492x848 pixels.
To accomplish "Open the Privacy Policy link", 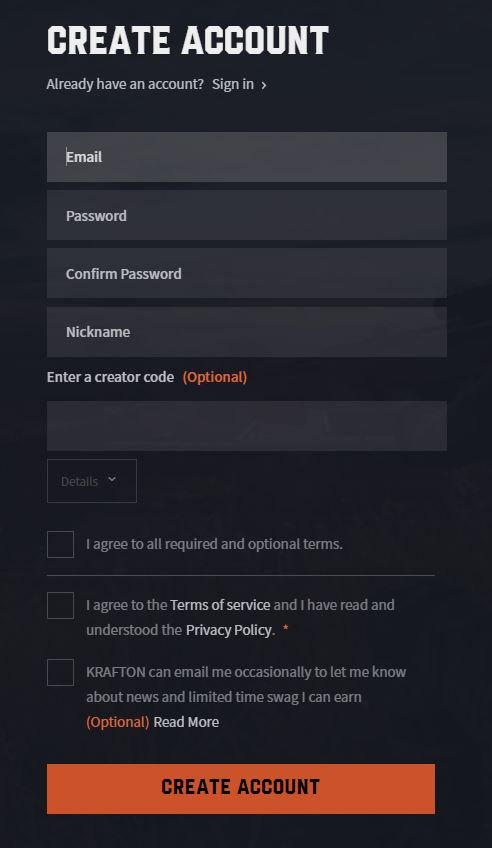I will click(x=229, y=630).
